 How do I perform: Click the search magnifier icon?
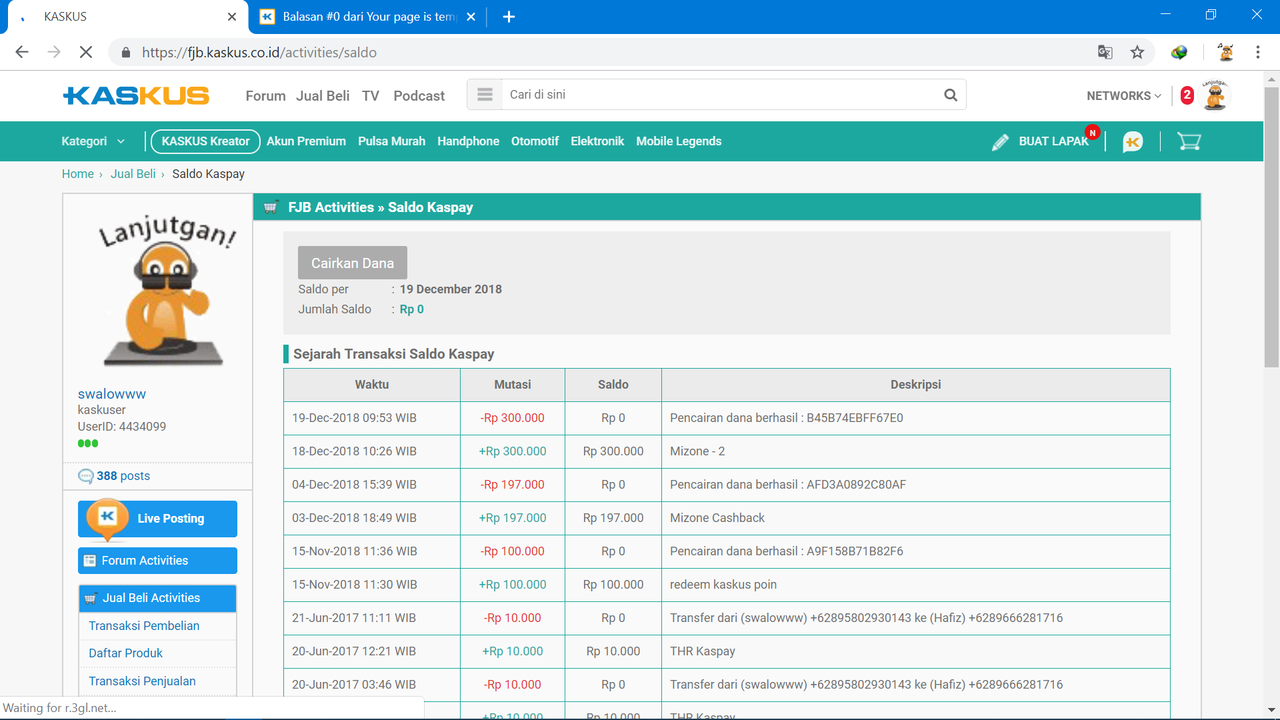(950, 95)
